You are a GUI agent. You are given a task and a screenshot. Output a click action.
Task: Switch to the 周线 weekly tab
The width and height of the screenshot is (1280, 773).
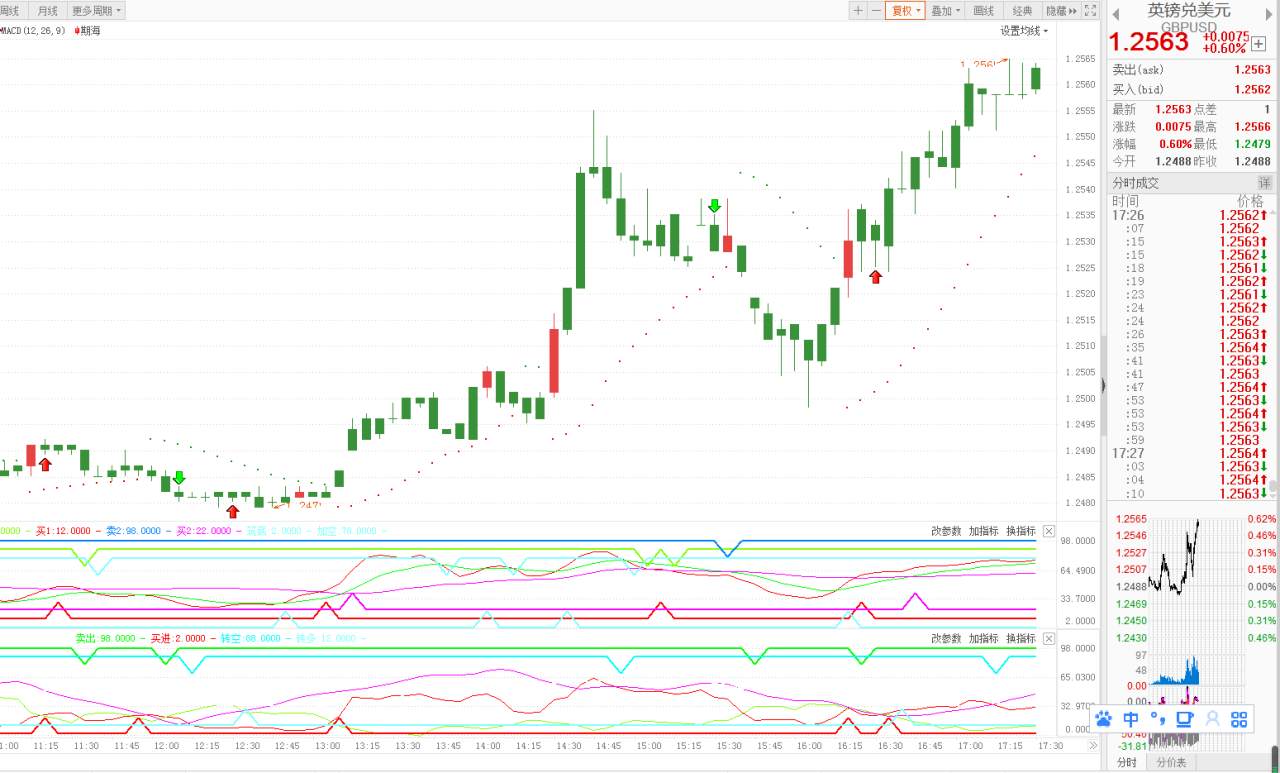click(13, 11)
